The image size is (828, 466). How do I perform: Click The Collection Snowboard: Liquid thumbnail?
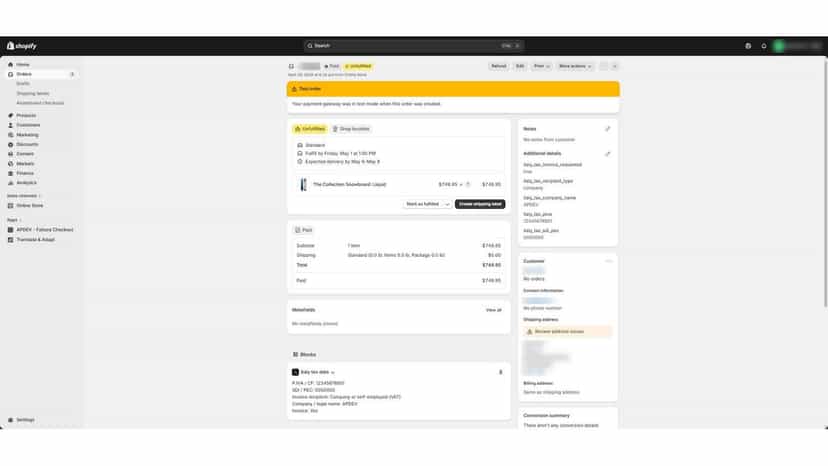click(303, 184)
